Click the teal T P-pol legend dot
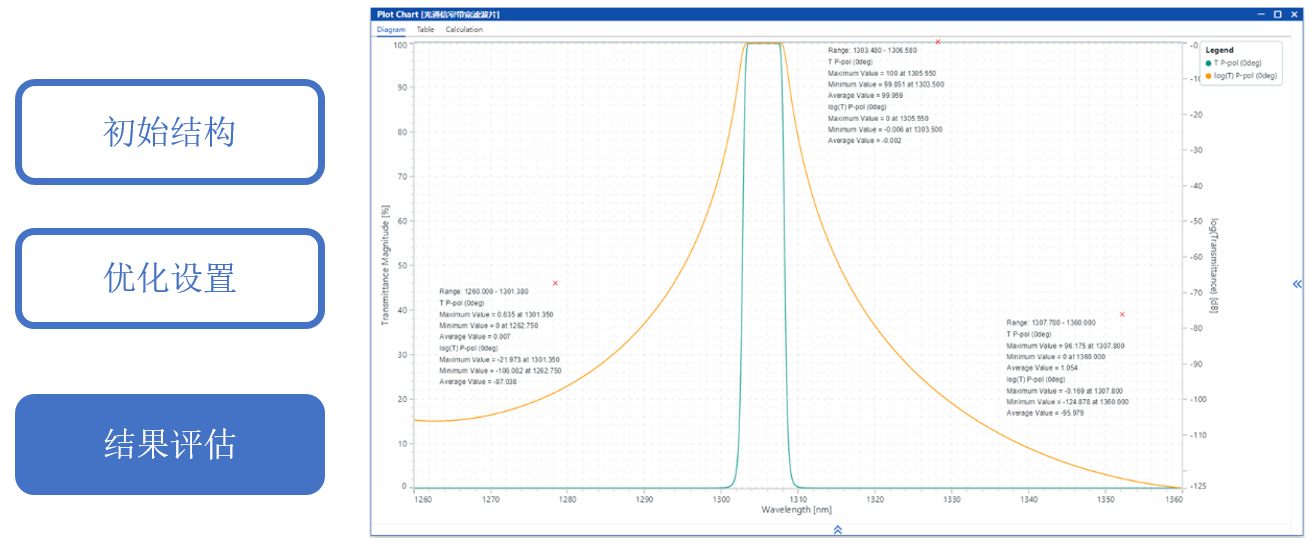Screen dimensions: 1315x544 coord(1208,63)
